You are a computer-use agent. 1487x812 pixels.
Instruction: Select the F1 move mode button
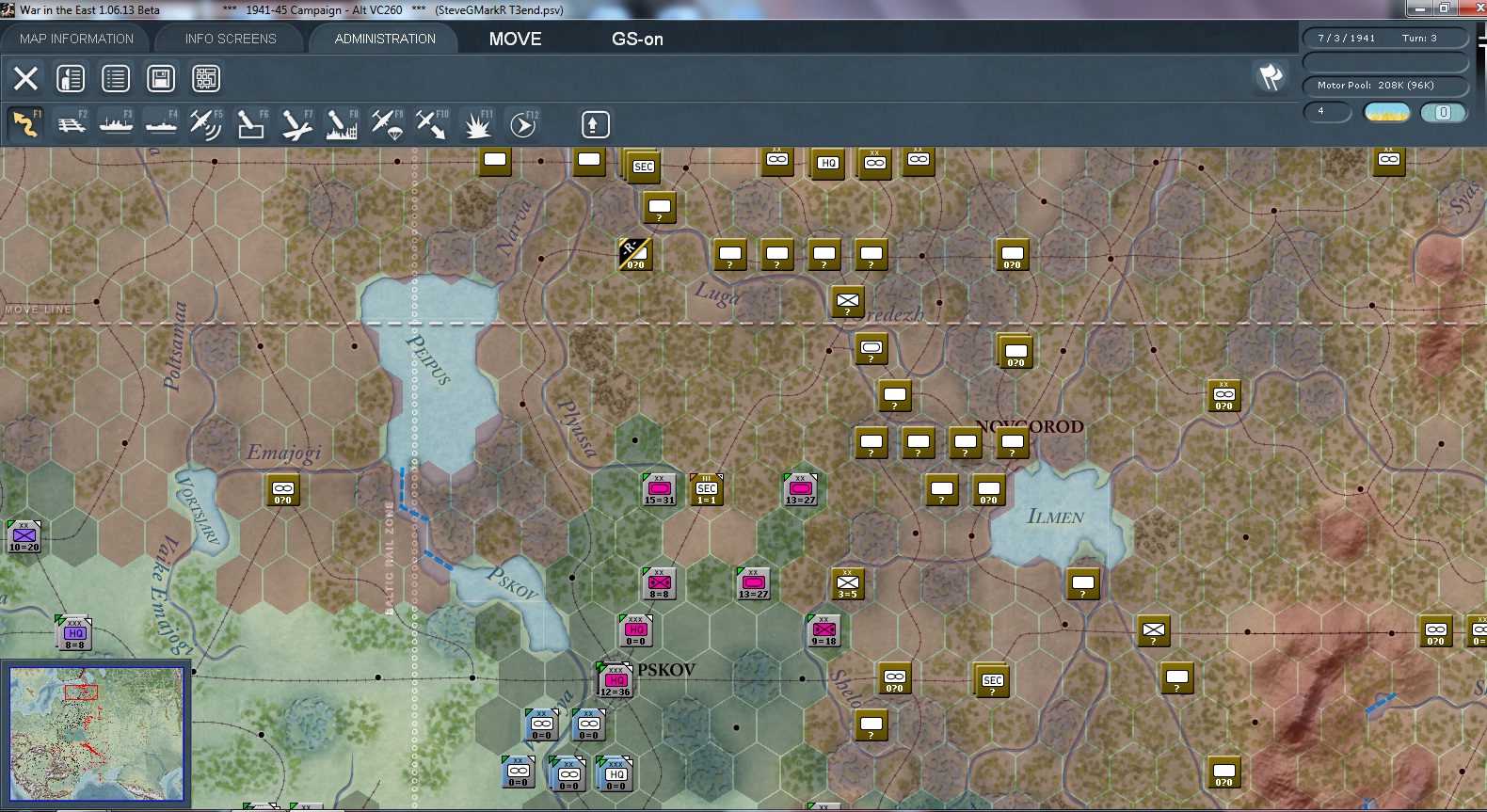25,124
